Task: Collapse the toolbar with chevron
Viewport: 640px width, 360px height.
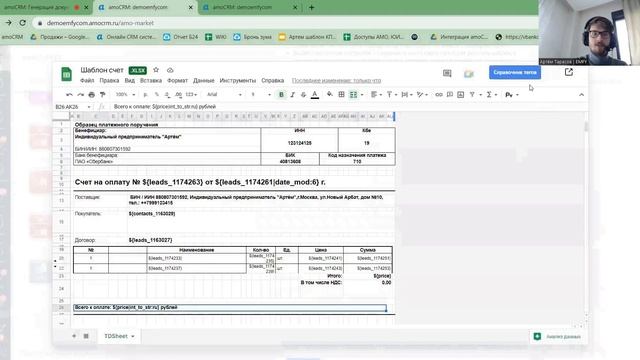Action: tap(581, 95)
